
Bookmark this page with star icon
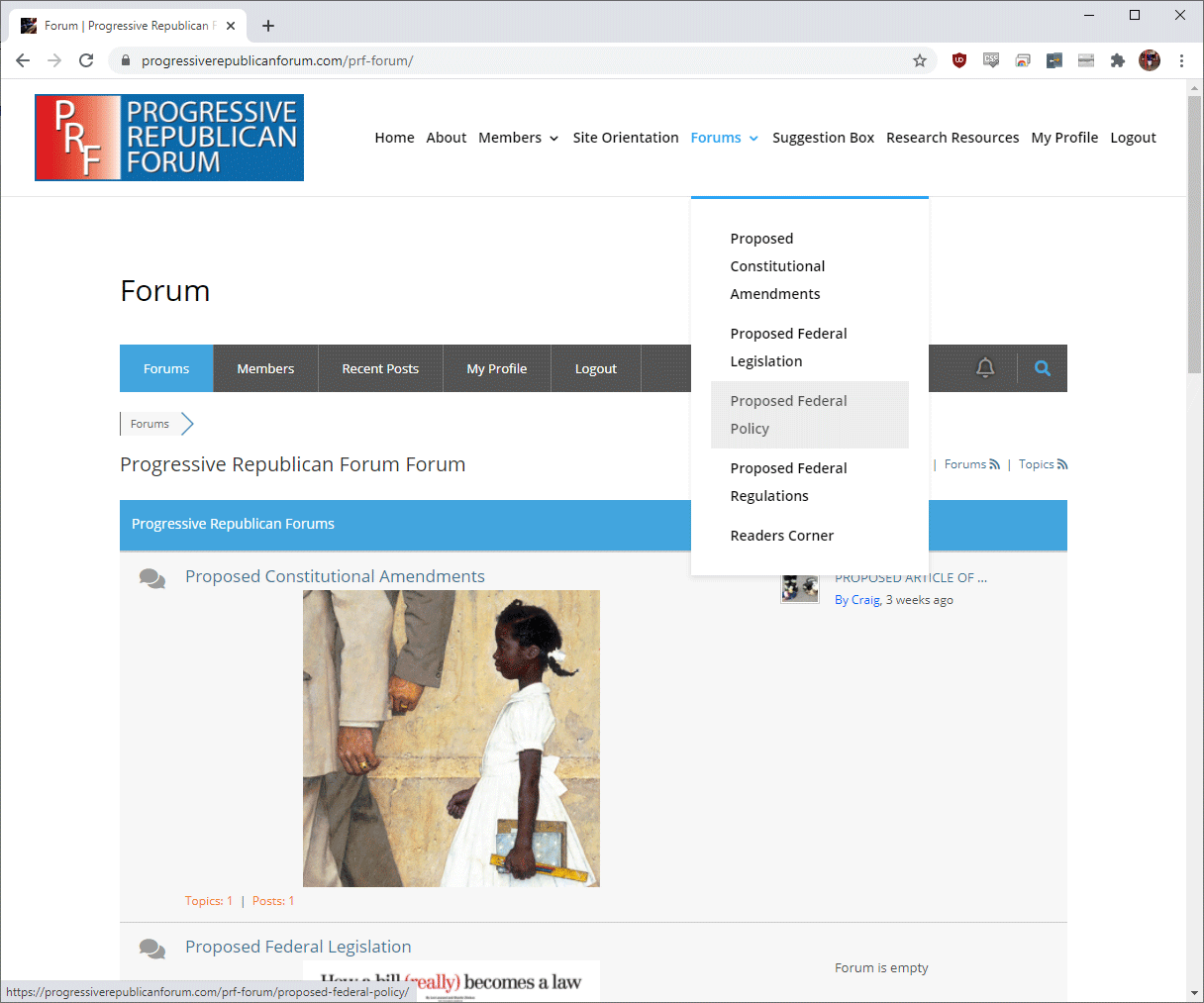920,60
